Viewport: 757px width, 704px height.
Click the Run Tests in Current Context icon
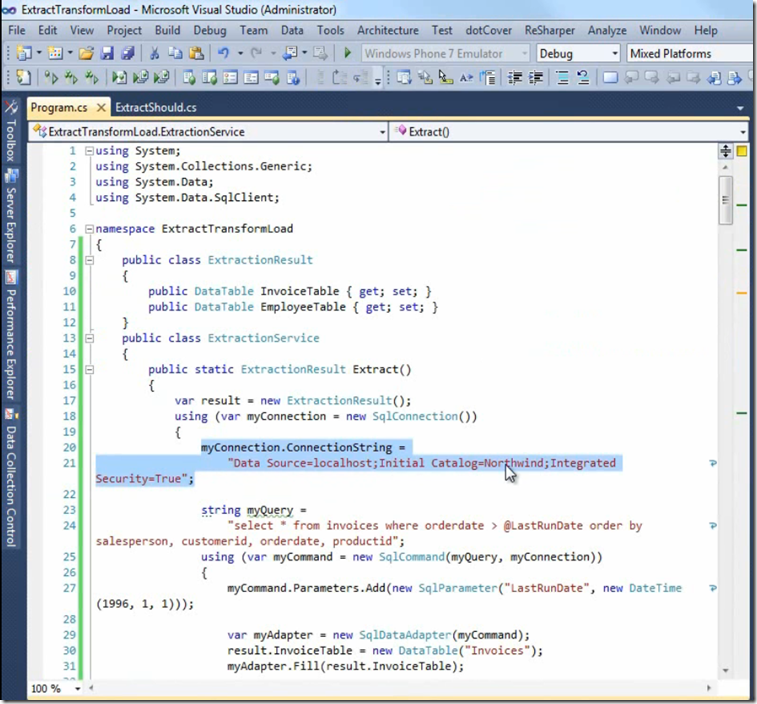(119, 77)
